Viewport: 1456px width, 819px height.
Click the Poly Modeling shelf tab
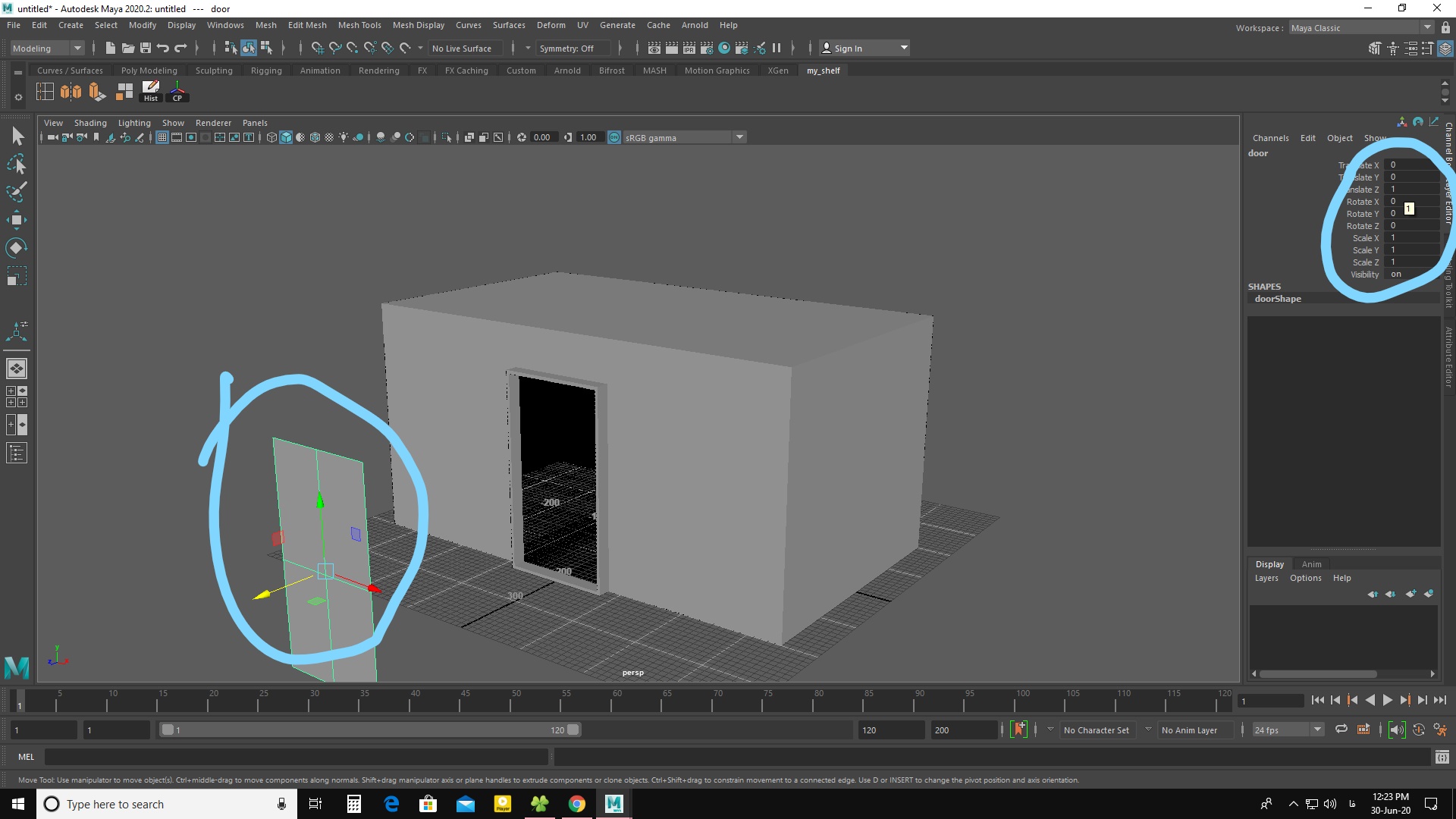tap(148, 70)
